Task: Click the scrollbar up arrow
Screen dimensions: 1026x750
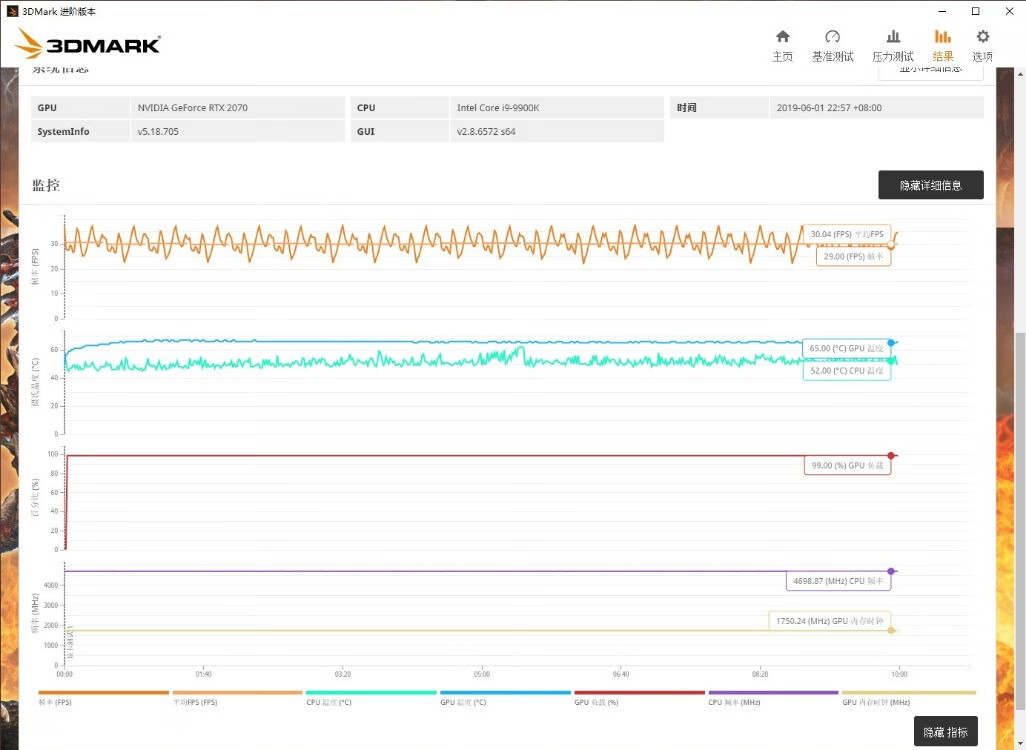Action: (1019, 72)
